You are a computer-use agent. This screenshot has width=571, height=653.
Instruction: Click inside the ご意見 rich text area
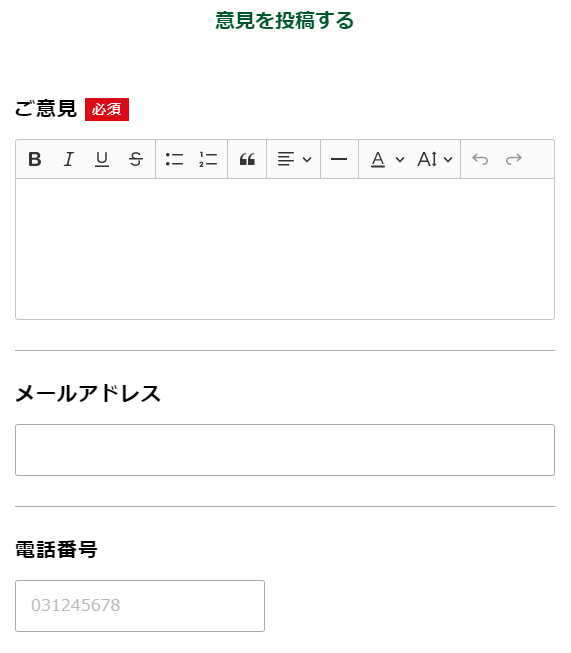tap(285, 249)
